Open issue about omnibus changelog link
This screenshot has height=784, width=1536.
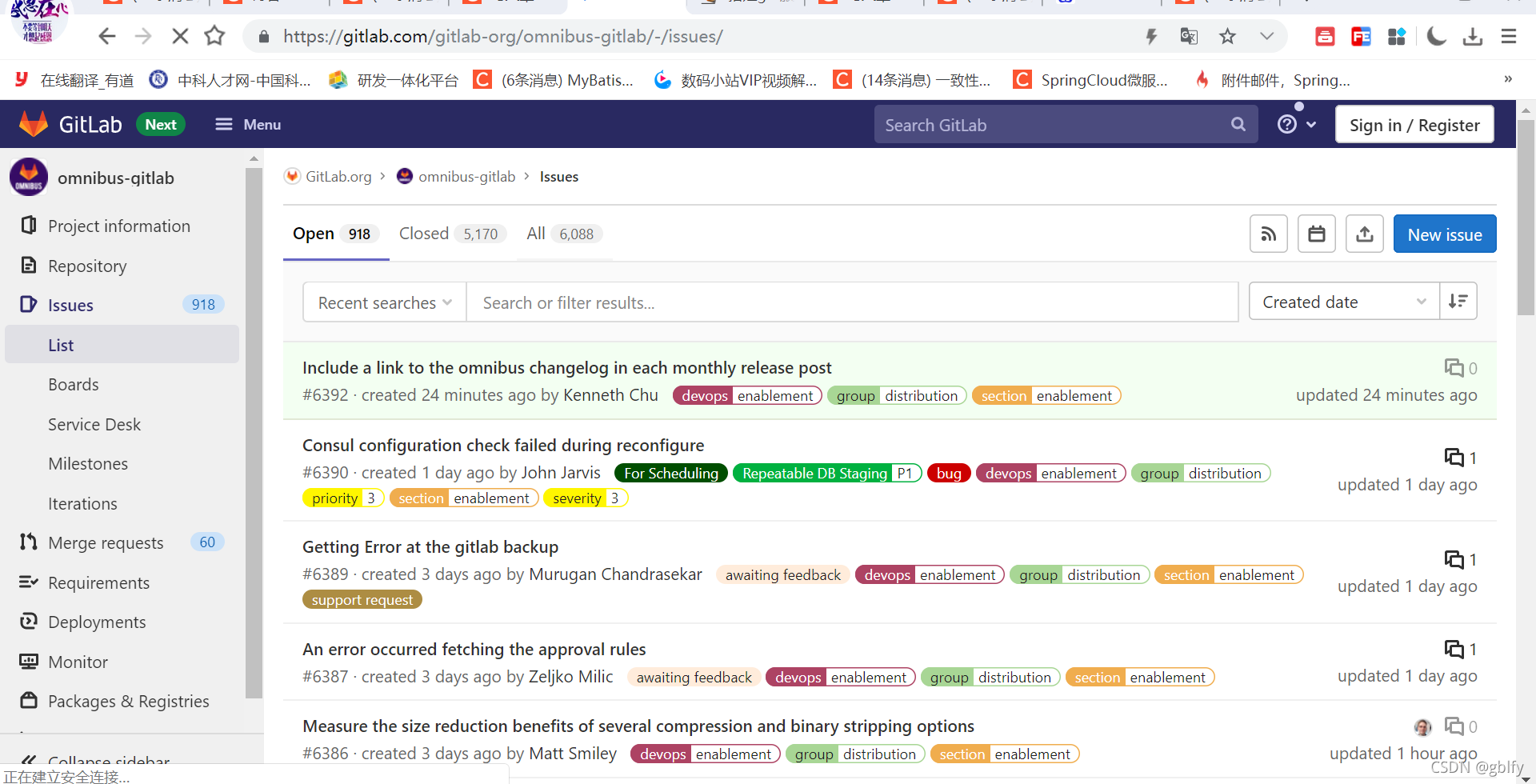567,367
